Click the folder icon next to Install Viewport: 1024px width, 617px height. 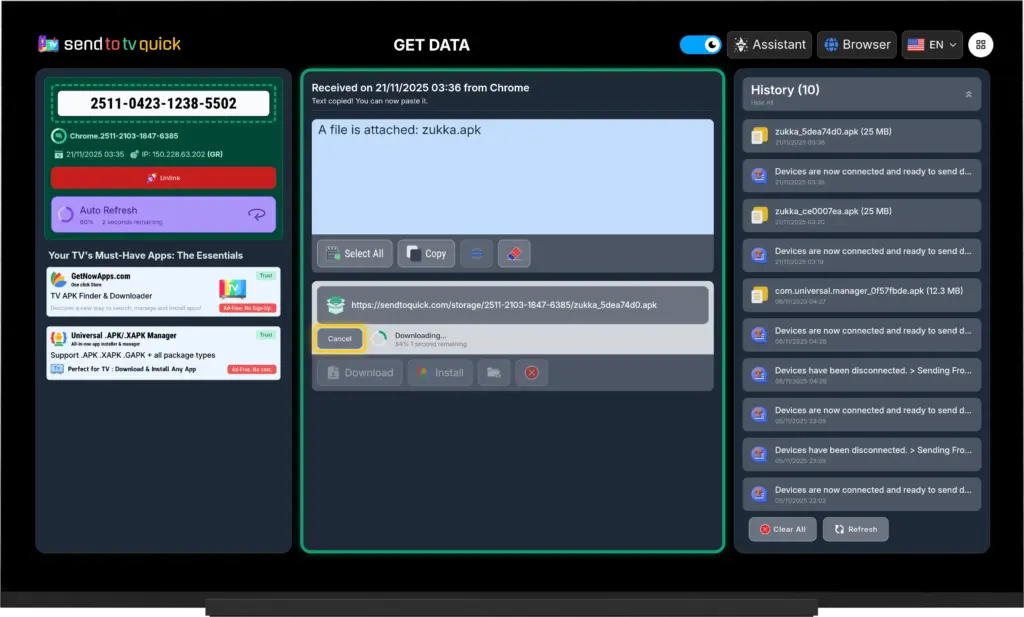pos(494,373)
